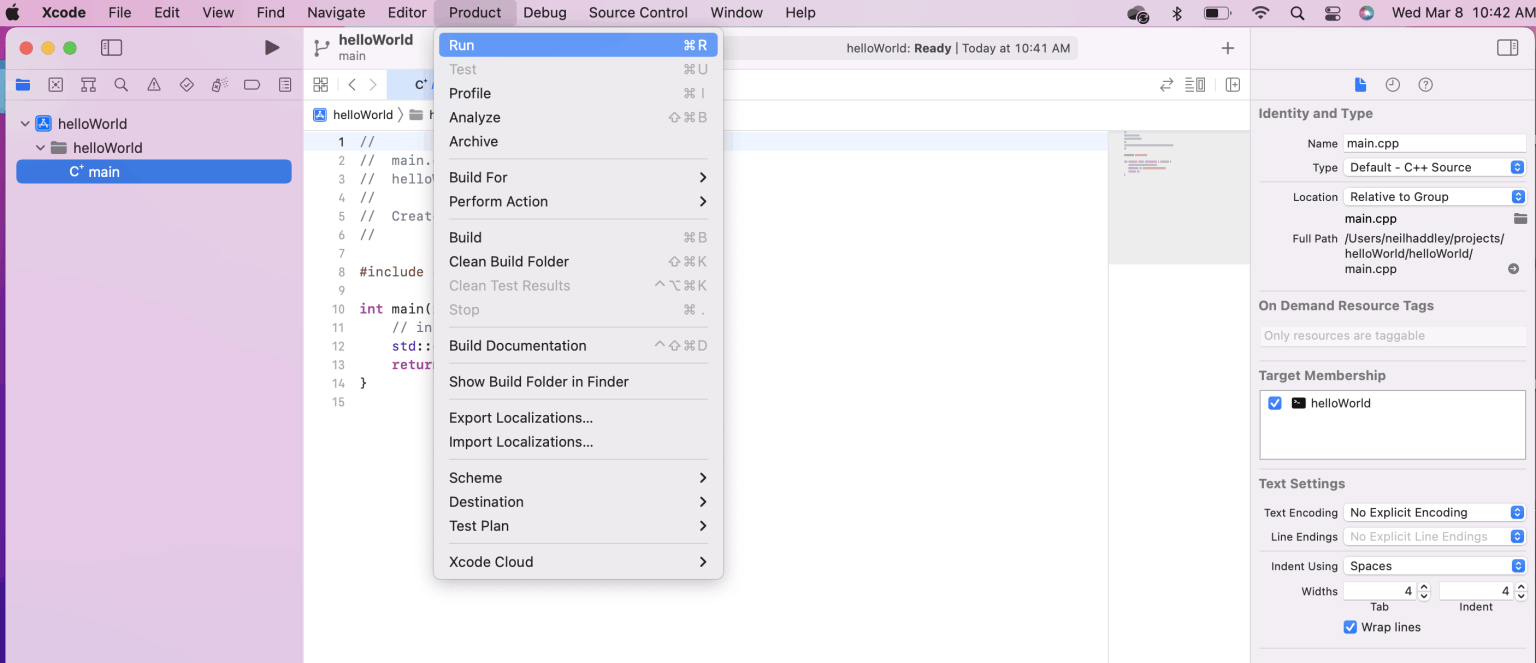Open the Text Encoding dropdown
The width and height of the screenshot is (1536, 663).
(1435, 512)
